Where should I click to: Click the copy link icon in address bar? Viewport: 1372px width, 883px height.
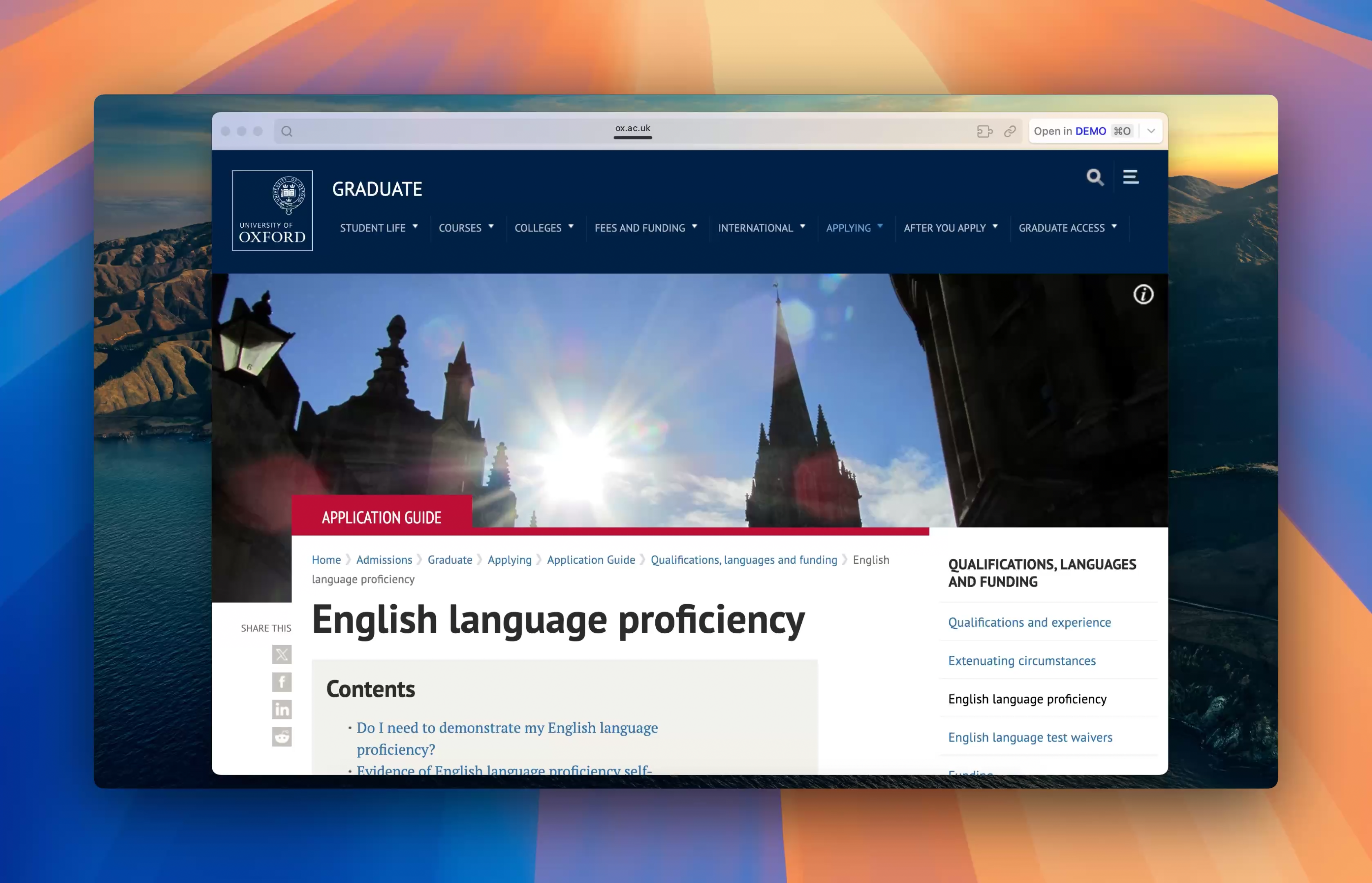point(1010,131)
